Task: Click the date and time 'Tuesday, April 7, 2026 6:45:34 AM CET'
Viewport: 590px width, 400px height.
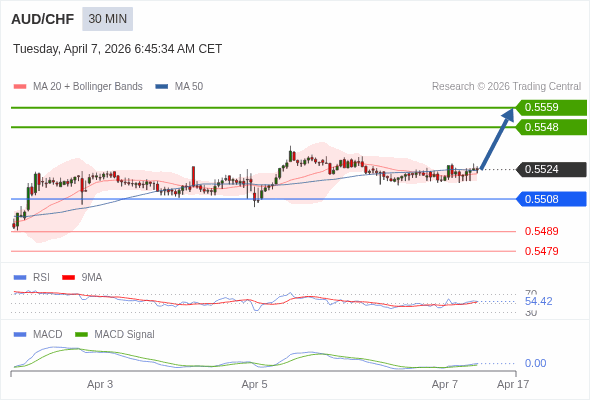Action: 117,49
